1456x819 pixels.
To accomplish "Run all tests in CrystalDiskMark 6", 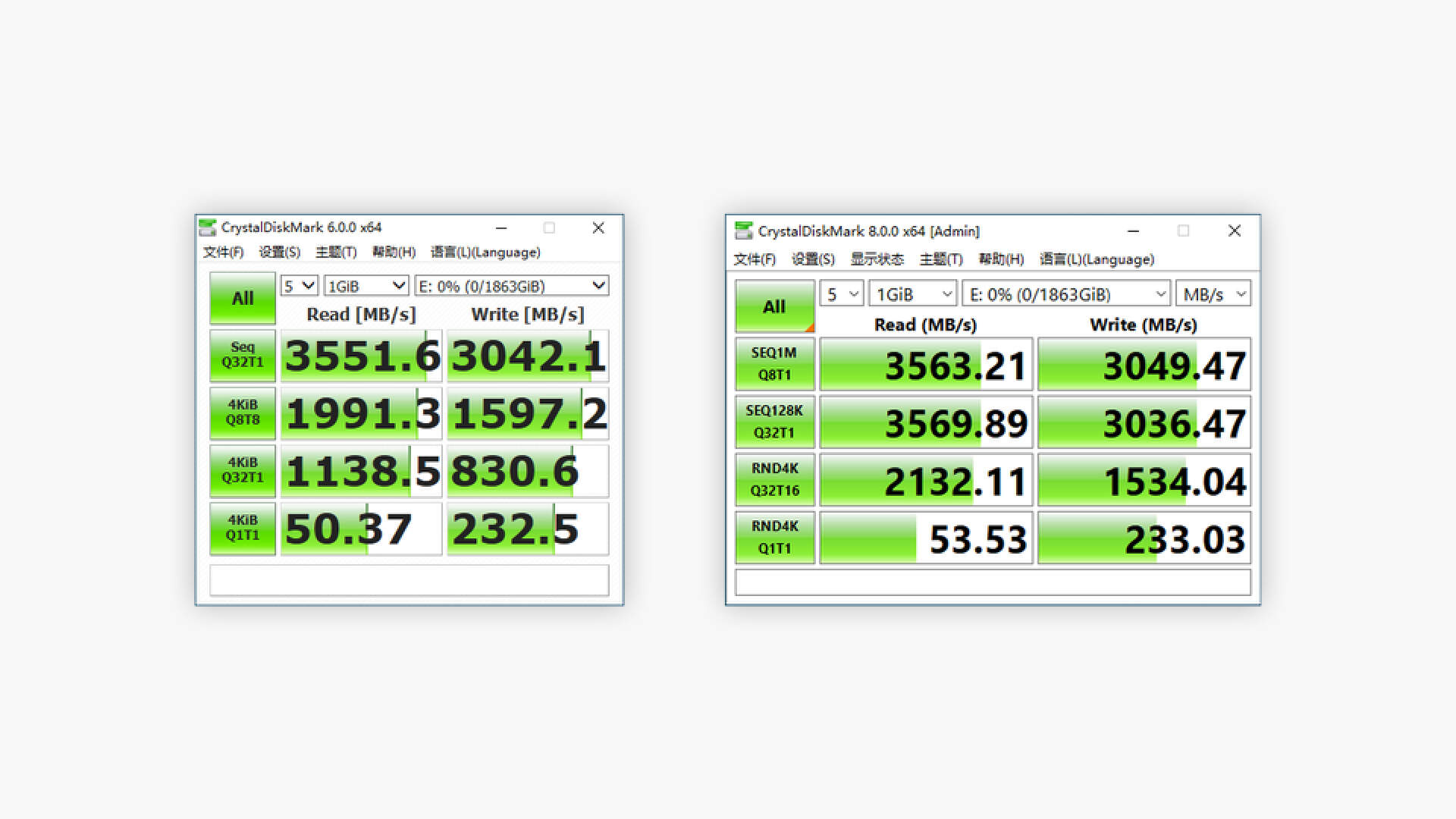I will point(243,298).
